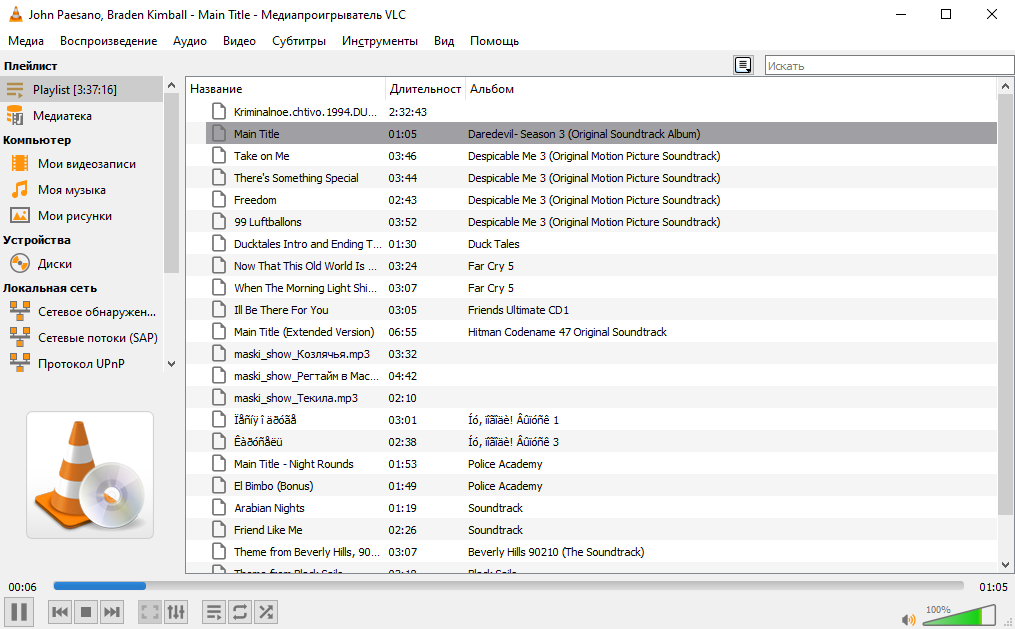Toggle shuffle random playback
1015x629 pixels.
pyautogui.click(x=266, y=612)
